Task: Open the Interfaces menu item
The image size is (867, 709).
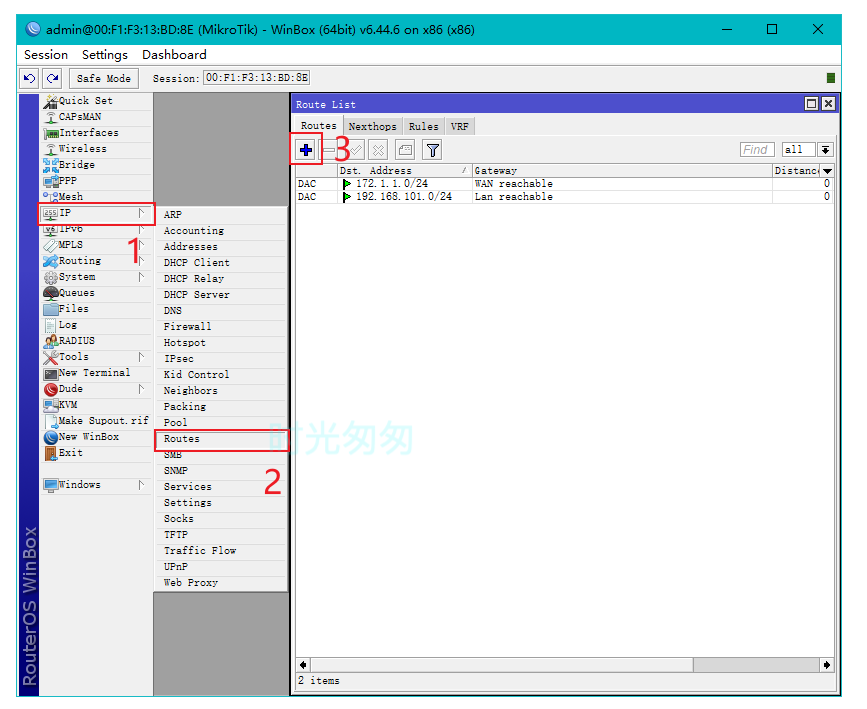Action: (x=96, y=133)
